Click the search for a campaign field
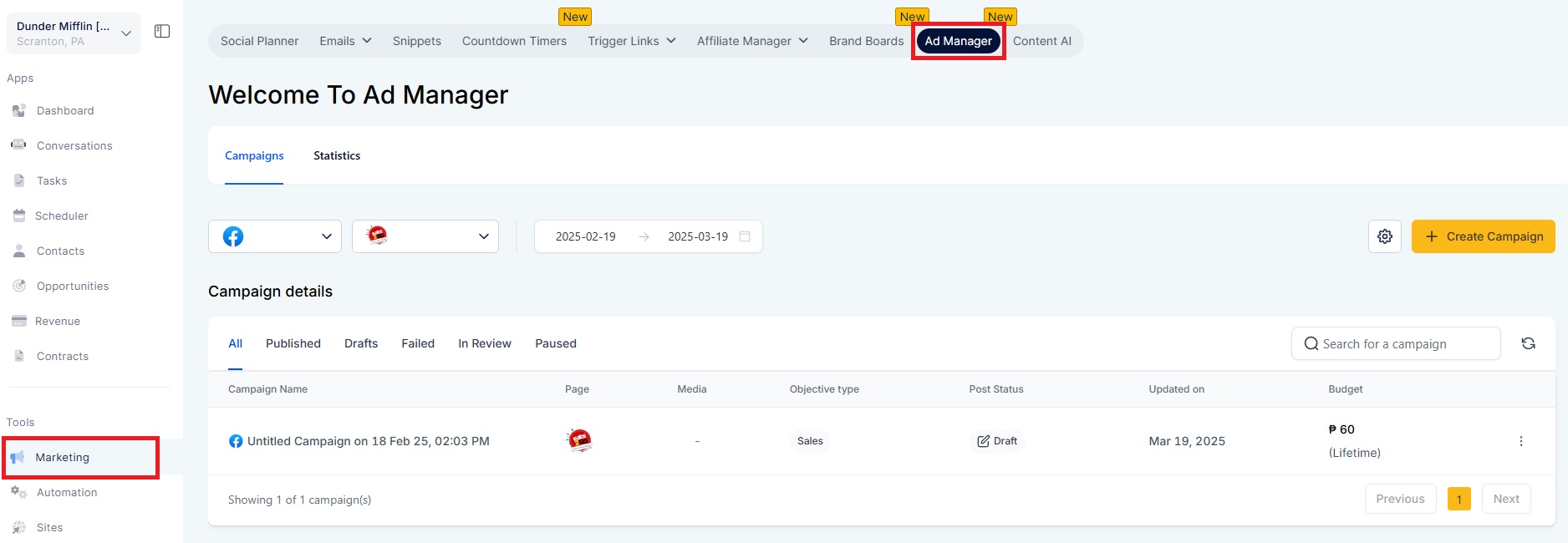Viewport: 1568px width, 543px height. pyautogui.click(x=1396, y=343)
